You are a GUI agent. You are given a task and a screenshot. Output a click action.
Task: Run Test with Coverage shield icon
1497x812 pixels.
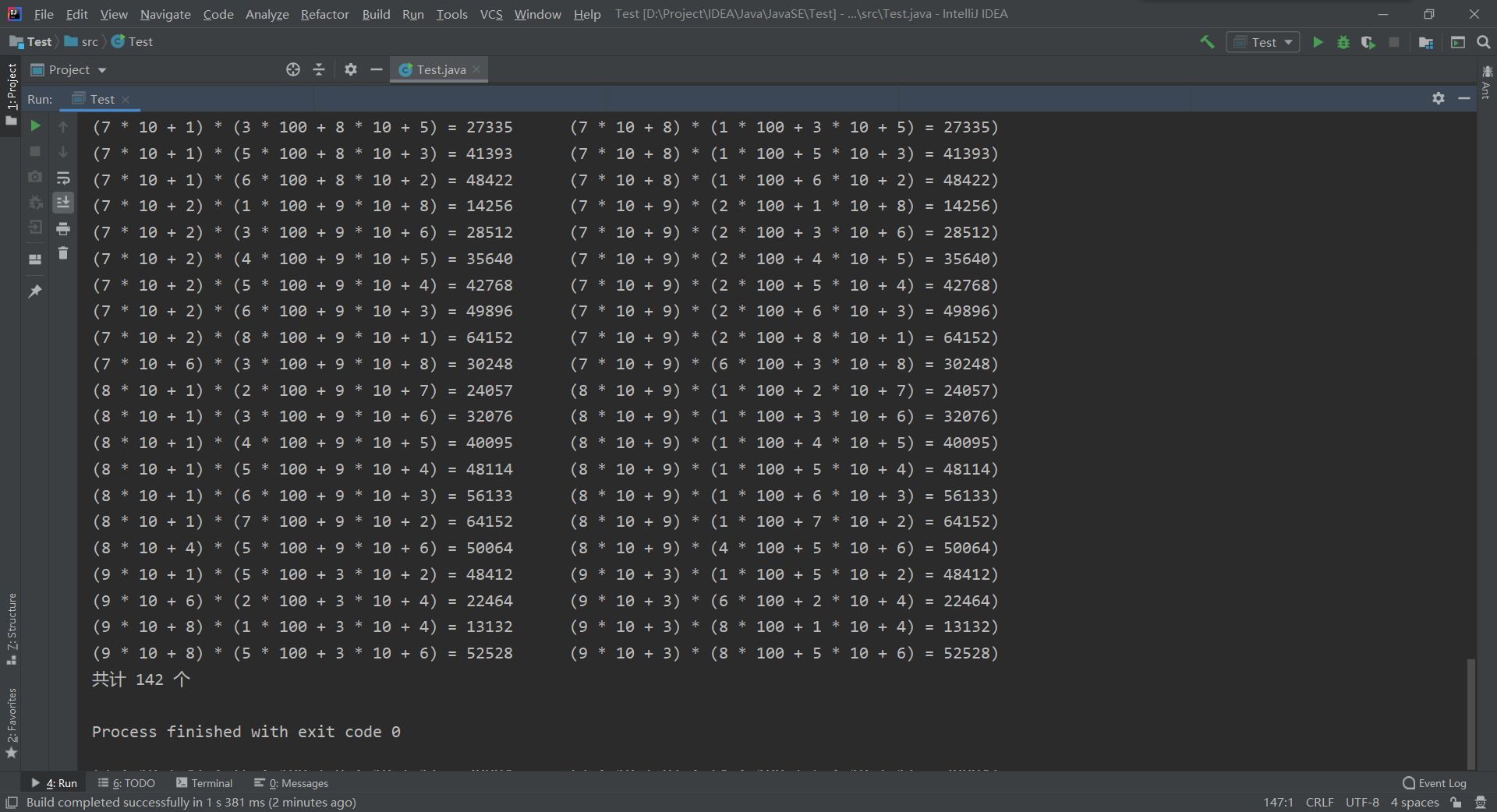[1368, 42]
